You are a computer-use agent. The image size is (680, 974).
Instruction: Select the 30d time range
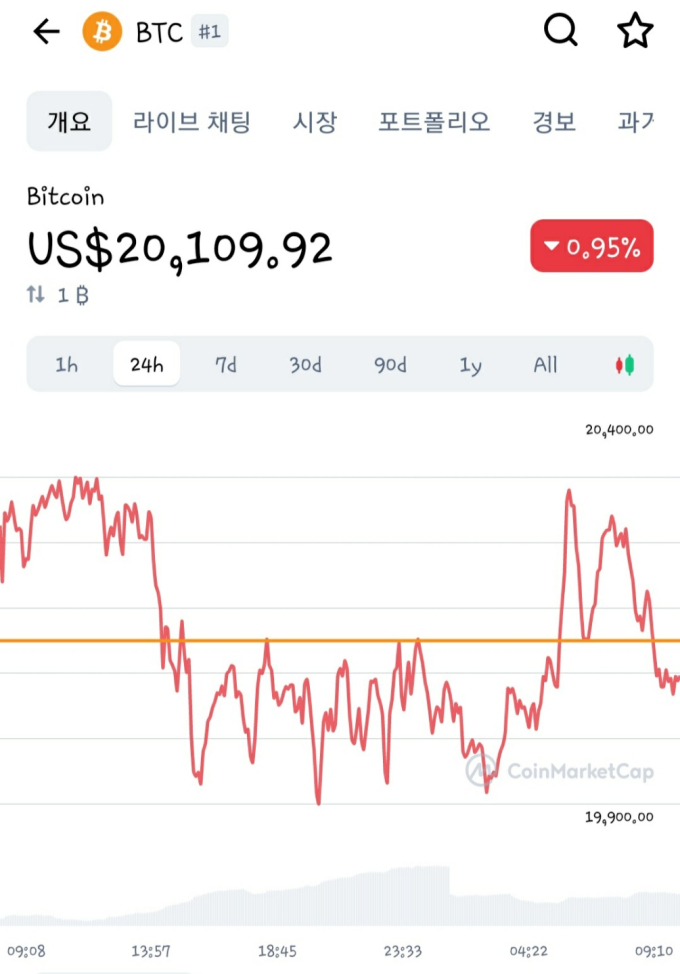(306, 365)
